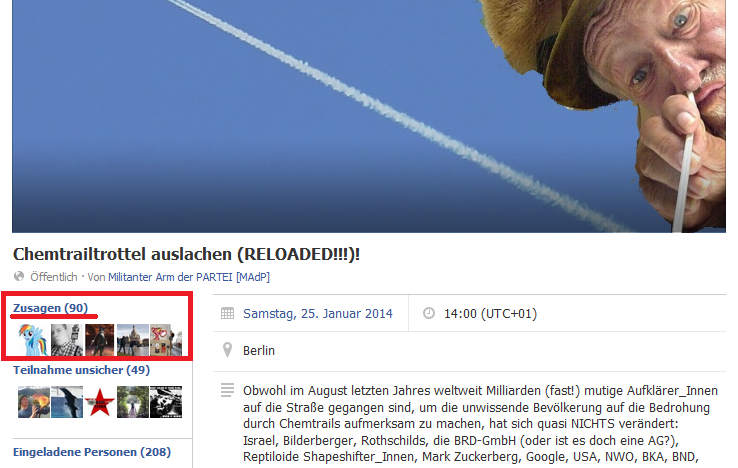The height and width of the screenshot is (468, 738).
Task: Click the date Samstag, 25. Januar 2014
Action: [x=318, y=314]
